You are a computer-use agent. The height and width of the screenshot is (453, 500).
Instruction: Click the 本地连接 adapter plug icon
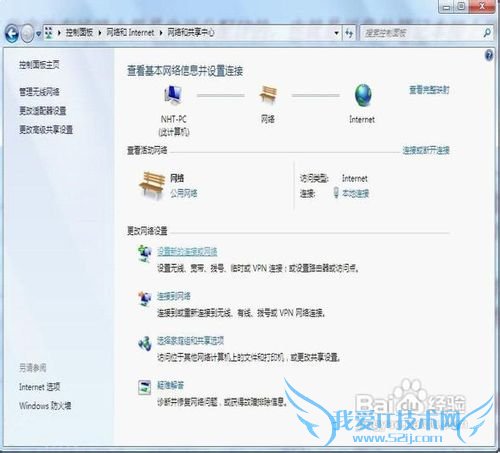(x=336, y=193)
